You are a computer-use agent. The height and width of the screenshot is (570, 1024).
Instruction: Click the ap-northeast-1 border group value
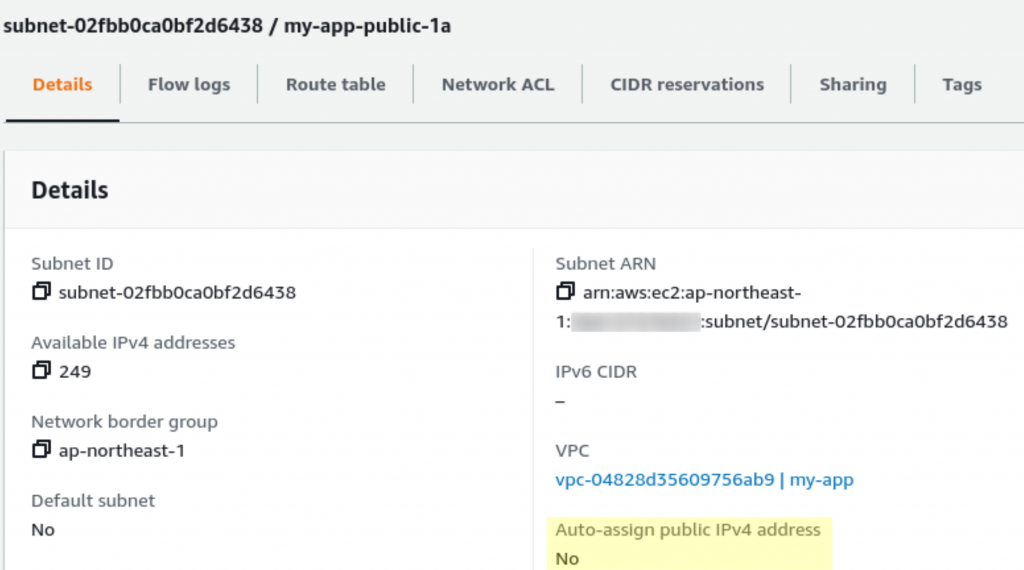pyautogui.click(x=122, y=451)
